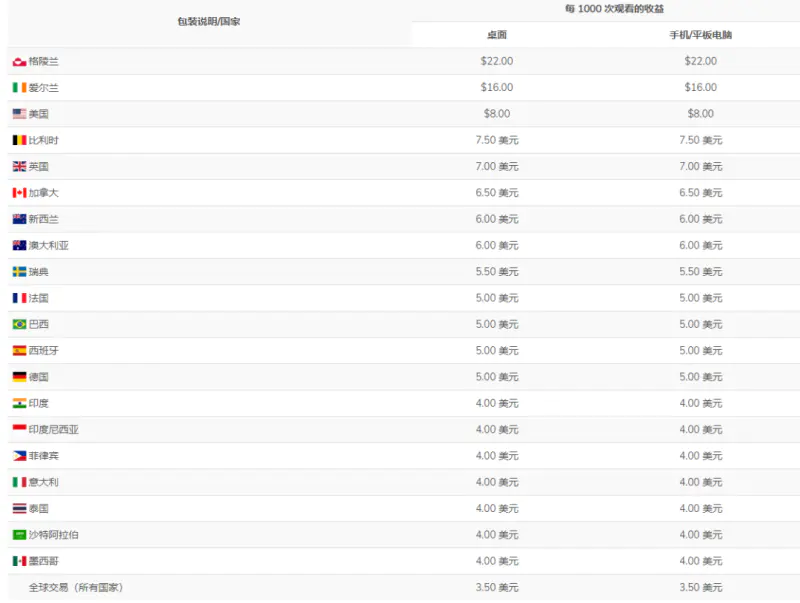Screen dimensions: 800x603
Task: Click the 印度尼西亚 country name
Action: pos(54,430)
